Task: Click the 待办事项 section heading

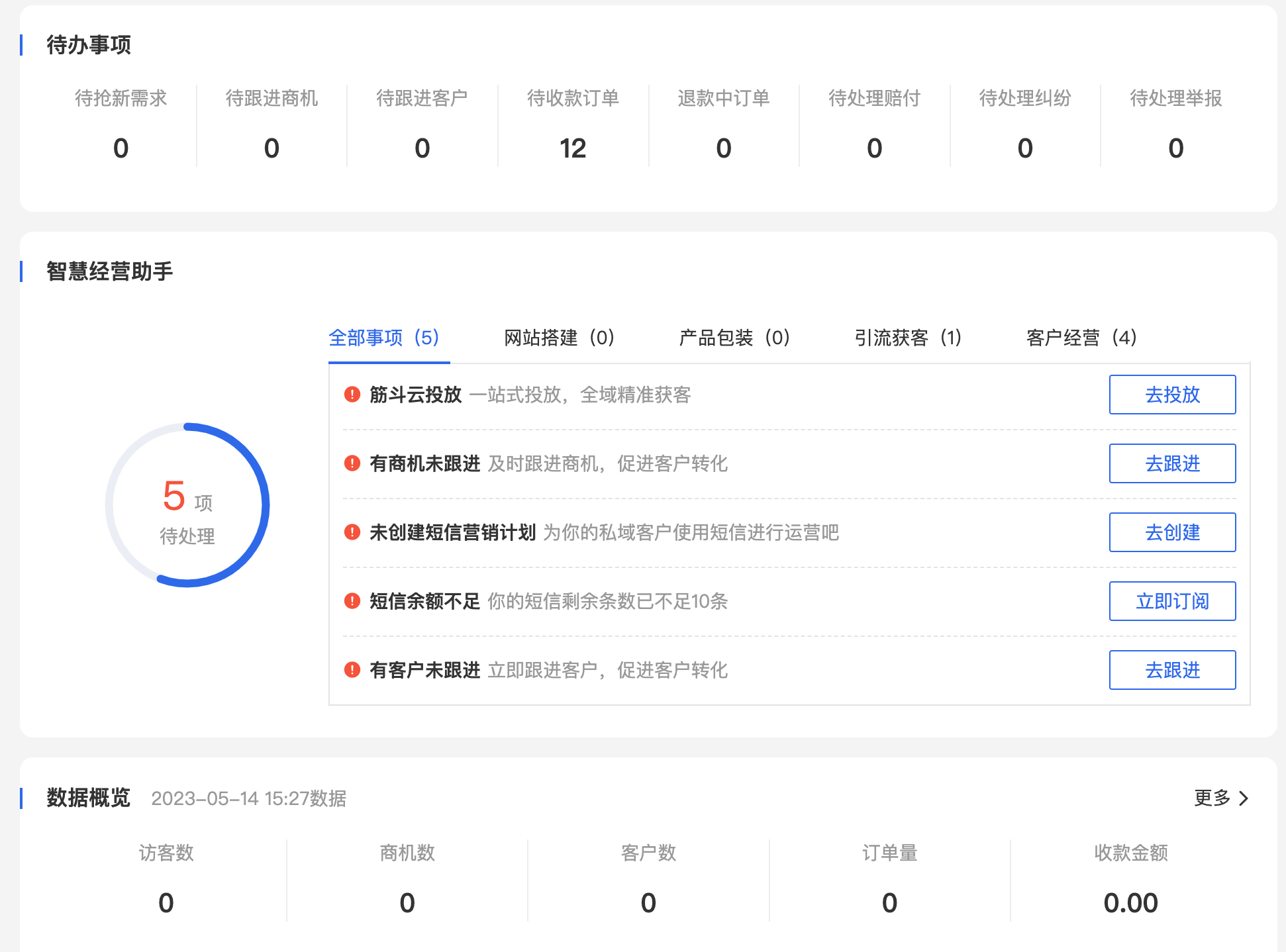Action: pos(89,45)
